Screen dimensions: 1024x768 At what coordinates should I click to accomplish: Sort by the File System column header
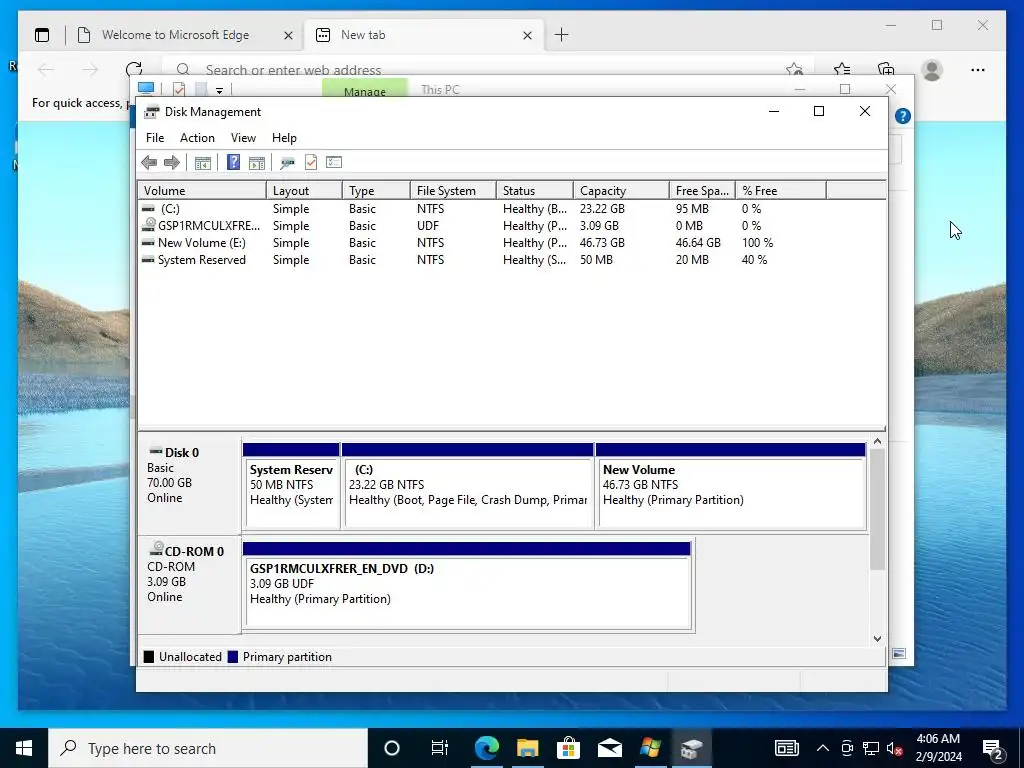(453, 191)
